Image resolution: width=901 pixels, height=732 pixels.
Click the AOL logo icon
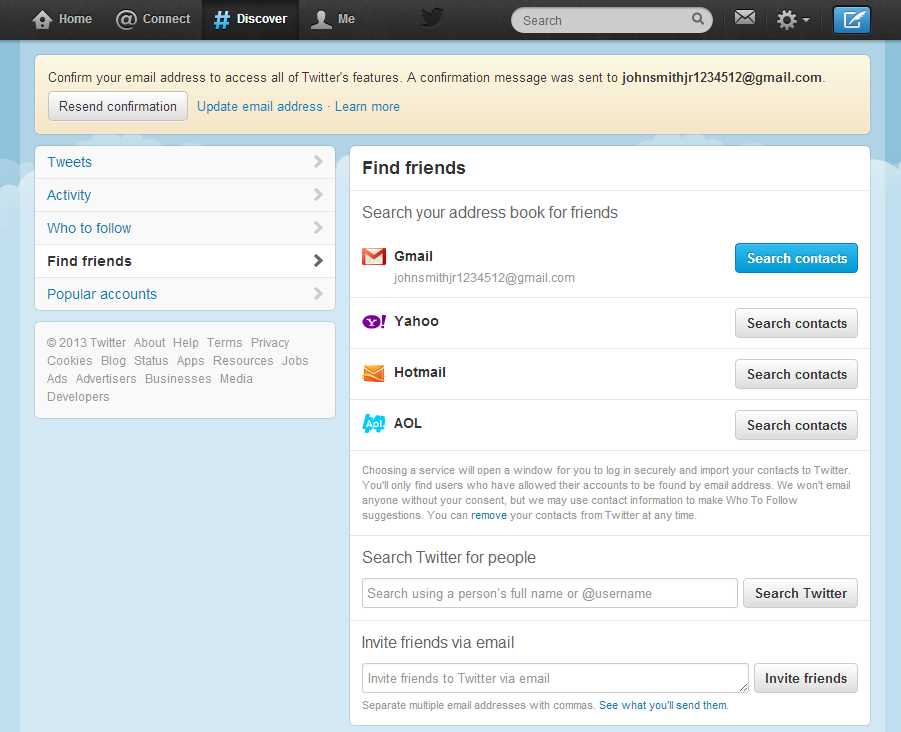[x=374, y=424]
